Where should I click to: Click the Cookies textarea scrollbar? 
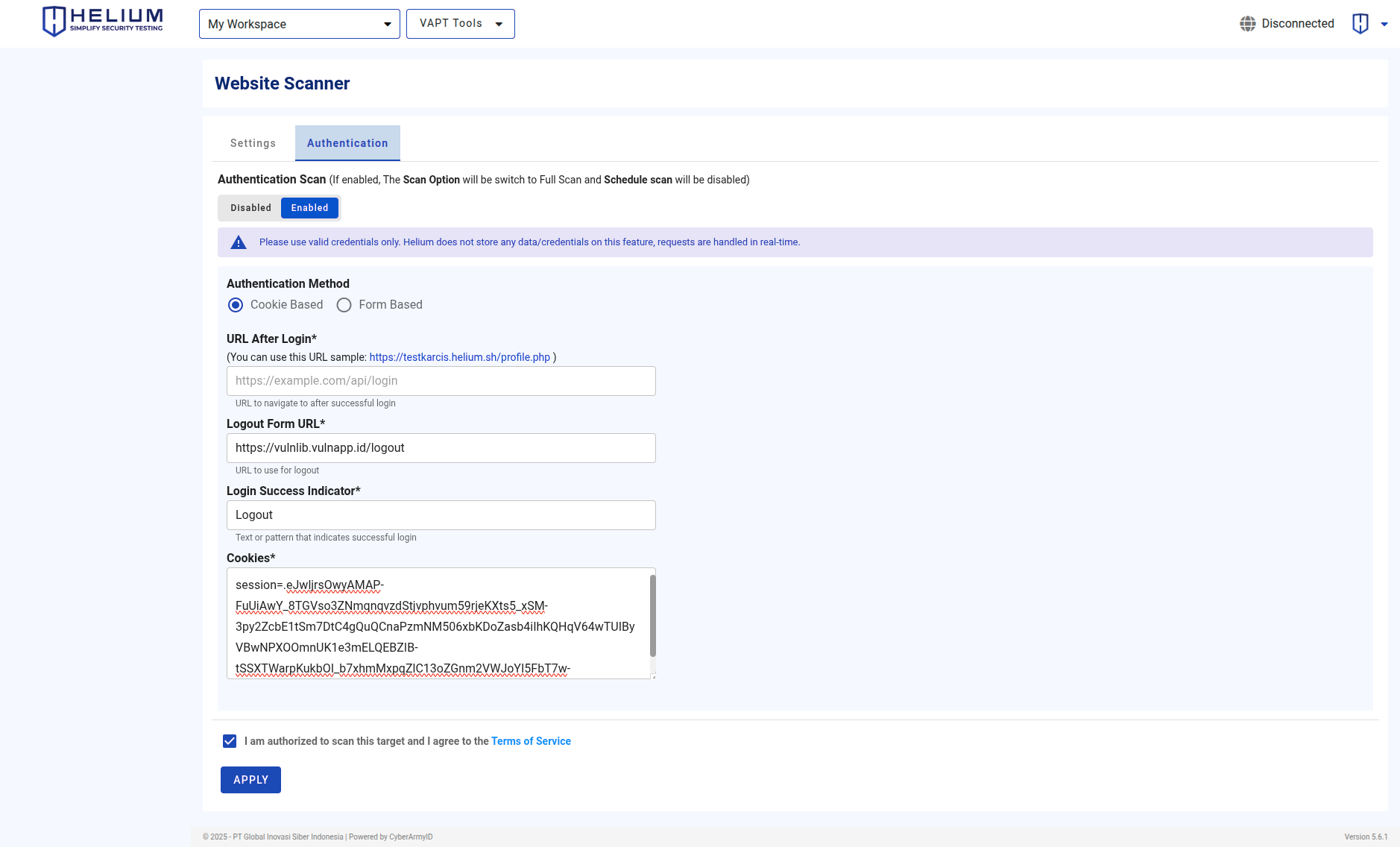coord(653,615)
